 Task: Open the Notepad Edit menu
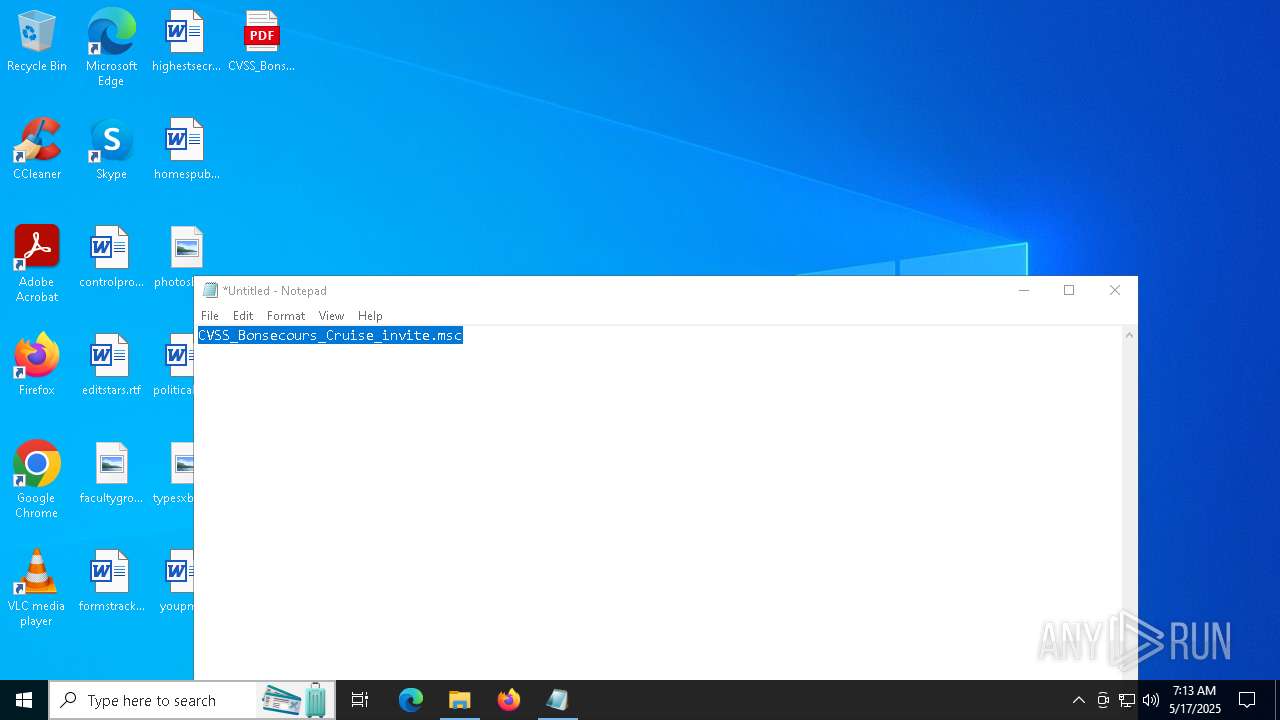coord(243,315)
